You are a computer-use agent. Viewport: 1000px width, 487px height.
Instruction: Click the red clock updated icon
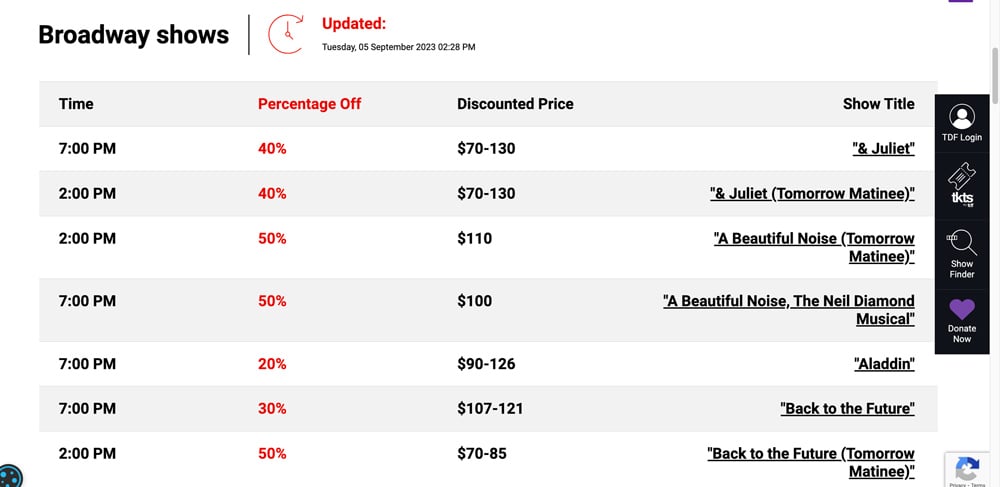click(x=286, y=34)
